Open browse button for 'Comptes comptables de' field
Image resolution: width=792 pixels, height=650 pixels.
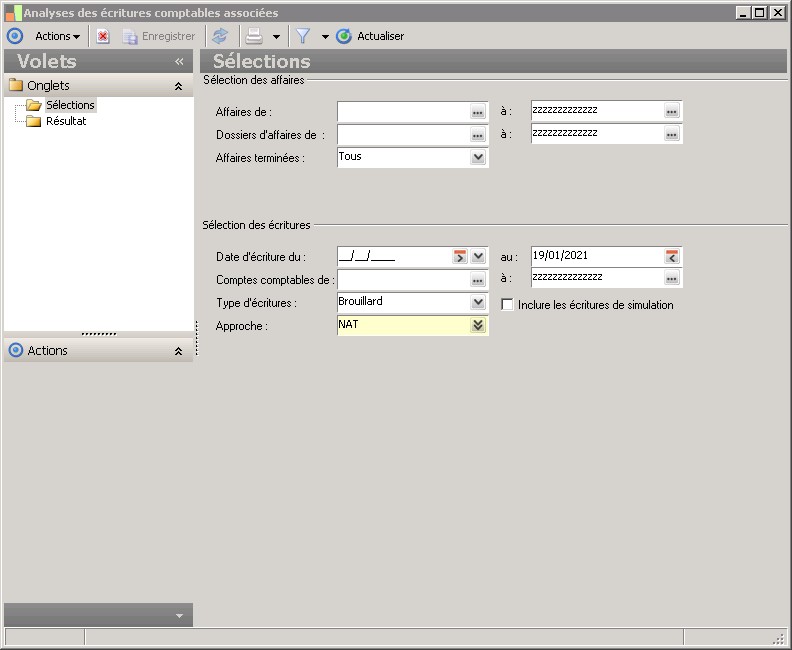click(x=478, y=280)
